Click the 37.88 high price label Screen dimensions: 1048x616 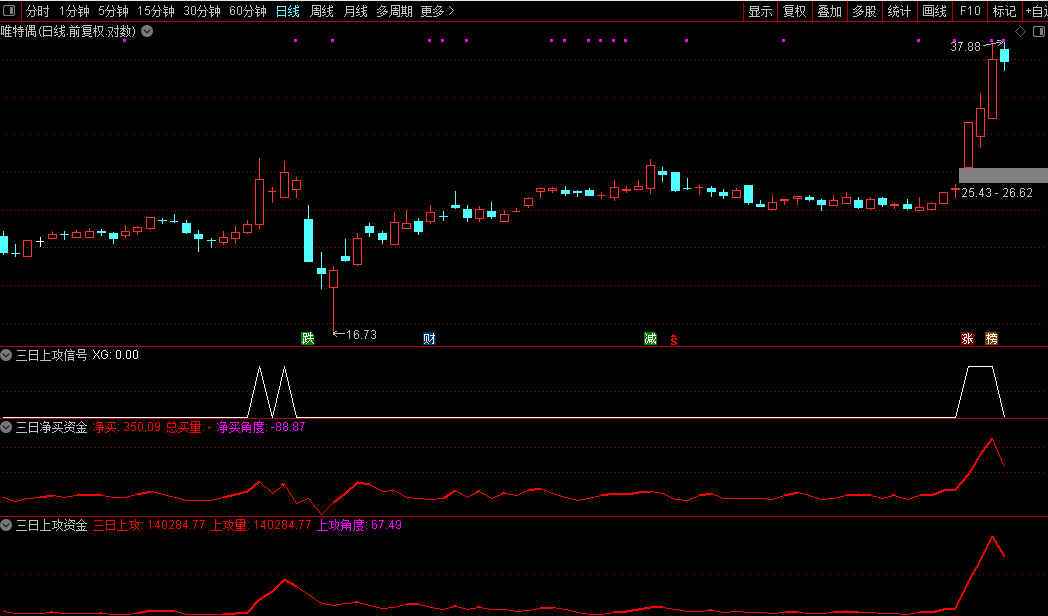click(x=965, y=47)
